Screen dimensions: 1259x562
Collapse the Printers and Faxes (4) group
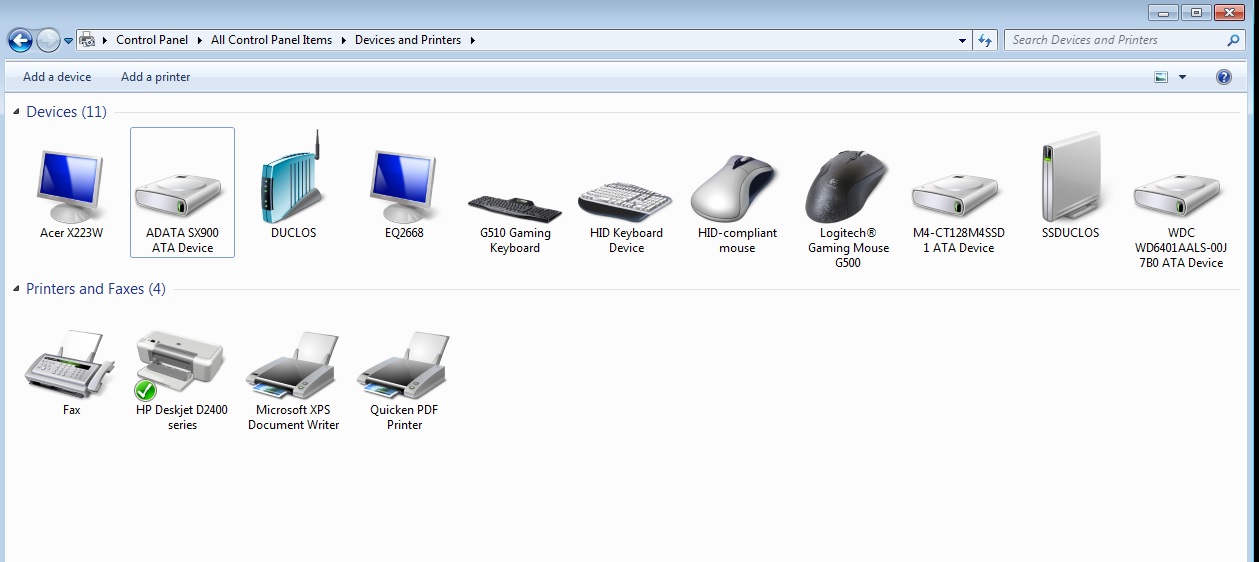pos(17,289)
